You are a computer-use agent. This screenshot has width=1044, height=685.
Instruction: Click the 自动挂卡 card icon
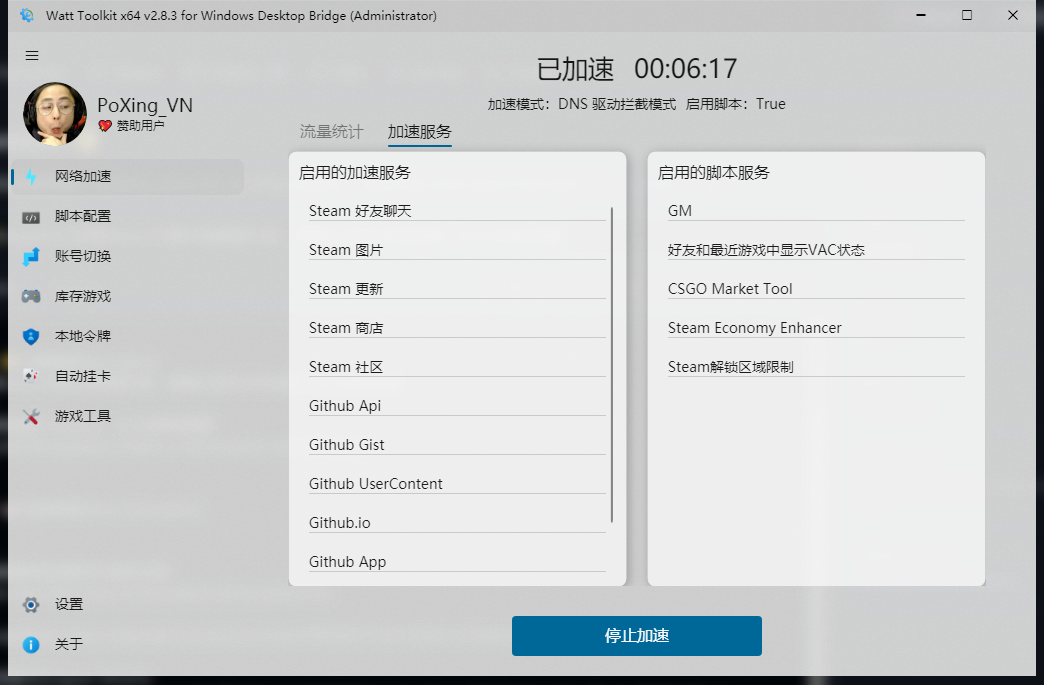pos(31,376)
